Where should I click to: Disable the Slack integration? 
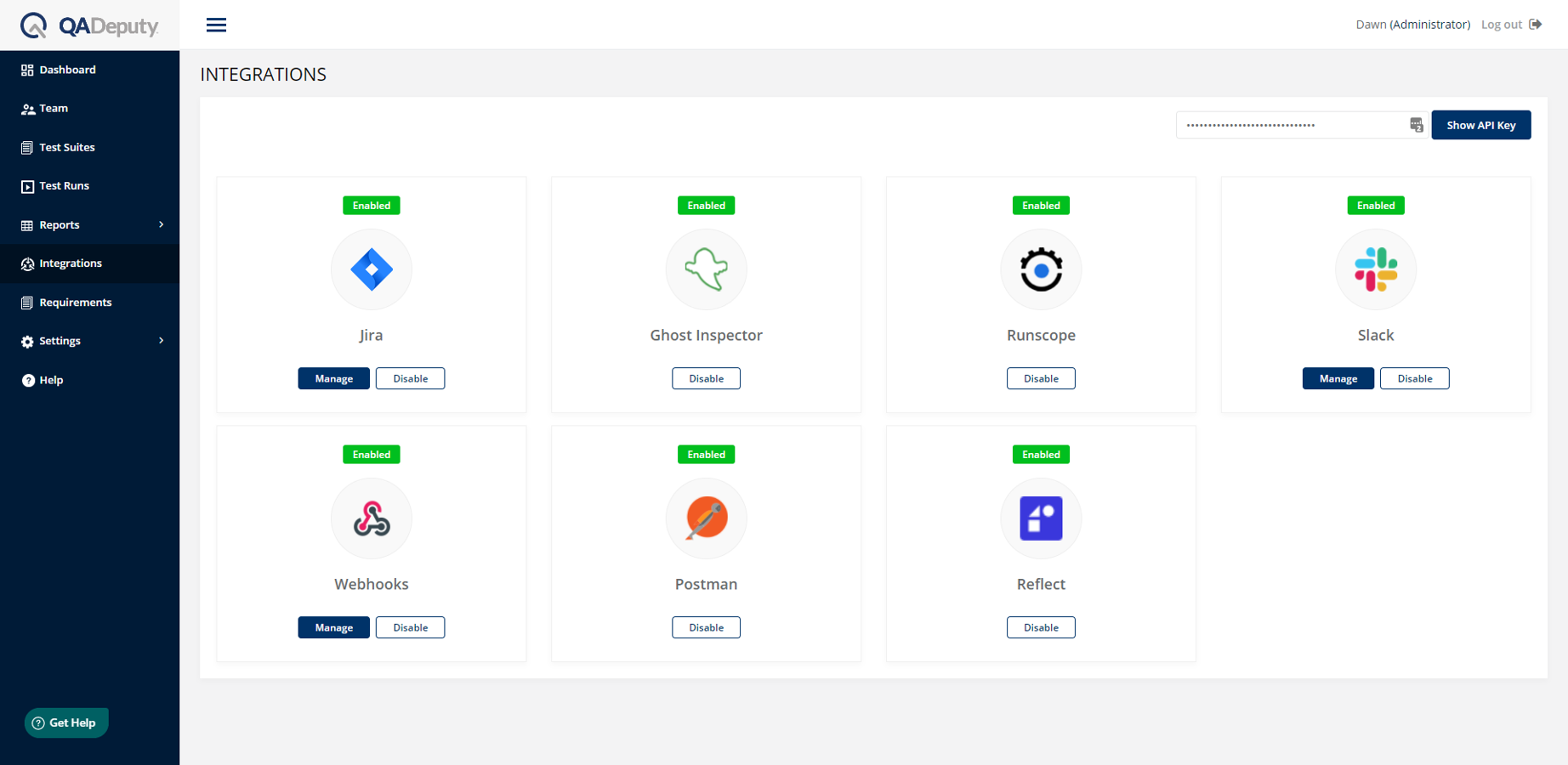[x=1414, y=378]
